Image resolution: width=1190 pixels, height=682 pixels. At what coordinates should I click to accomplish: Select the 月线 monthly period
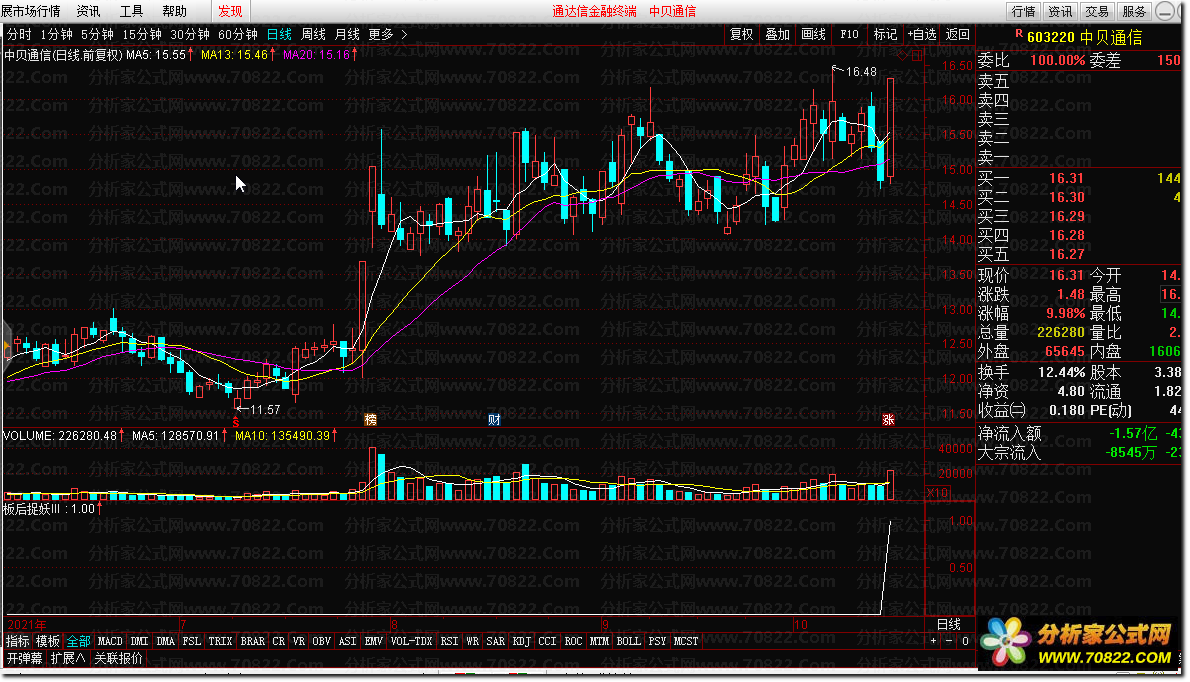pos(348,34)
